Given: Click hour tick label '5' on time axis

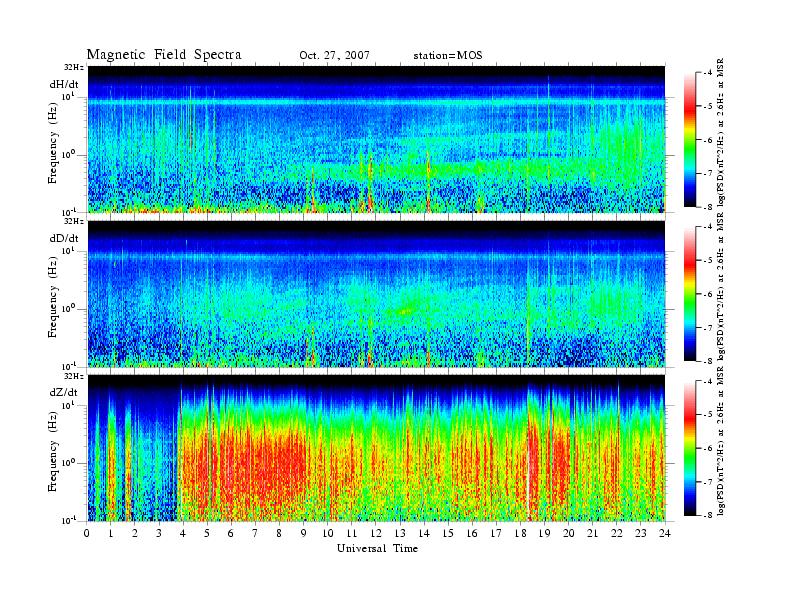Looking at the screenshot, I should click(x=207, y=533).
